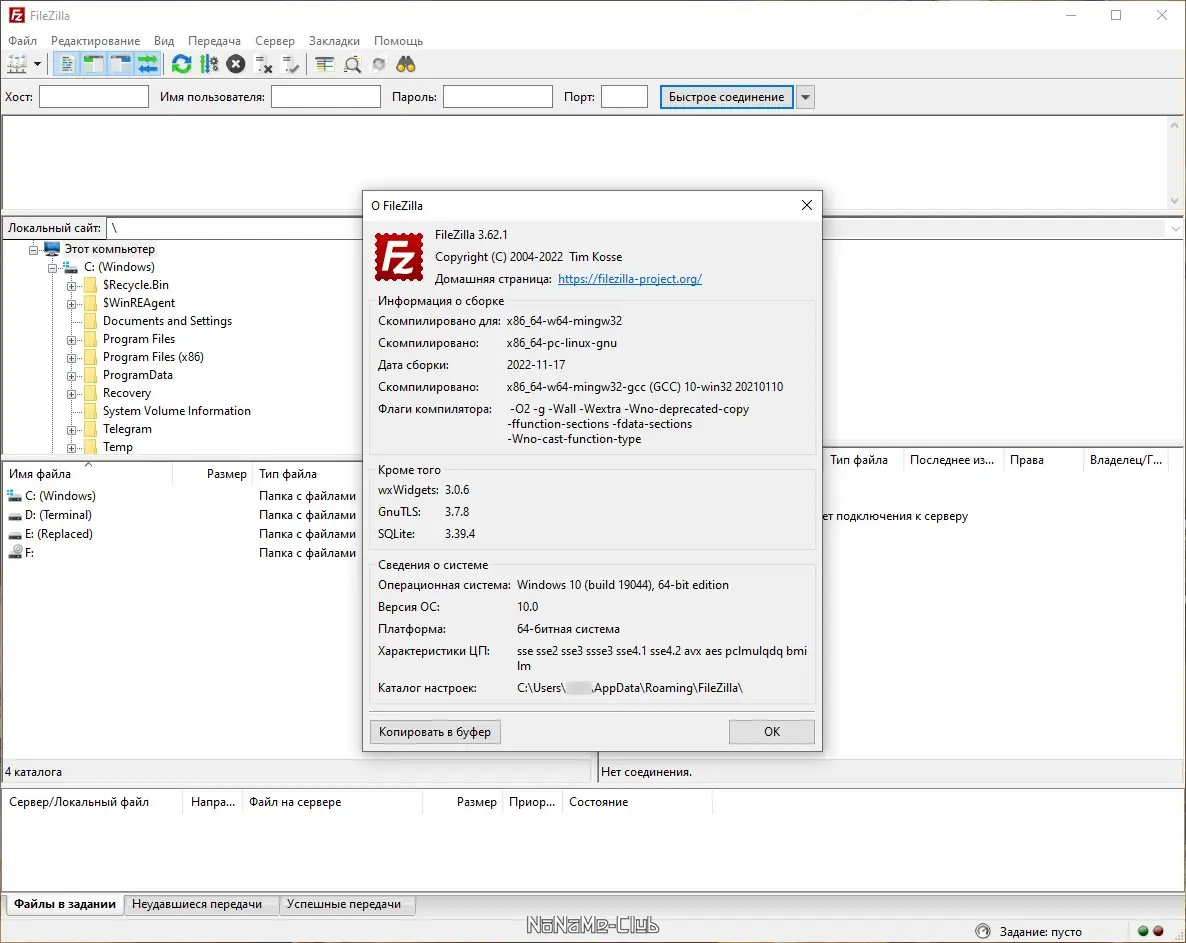This screenshot has width=1186, height=943.
Task: Open the Site Manager icon
Action: 17,64
